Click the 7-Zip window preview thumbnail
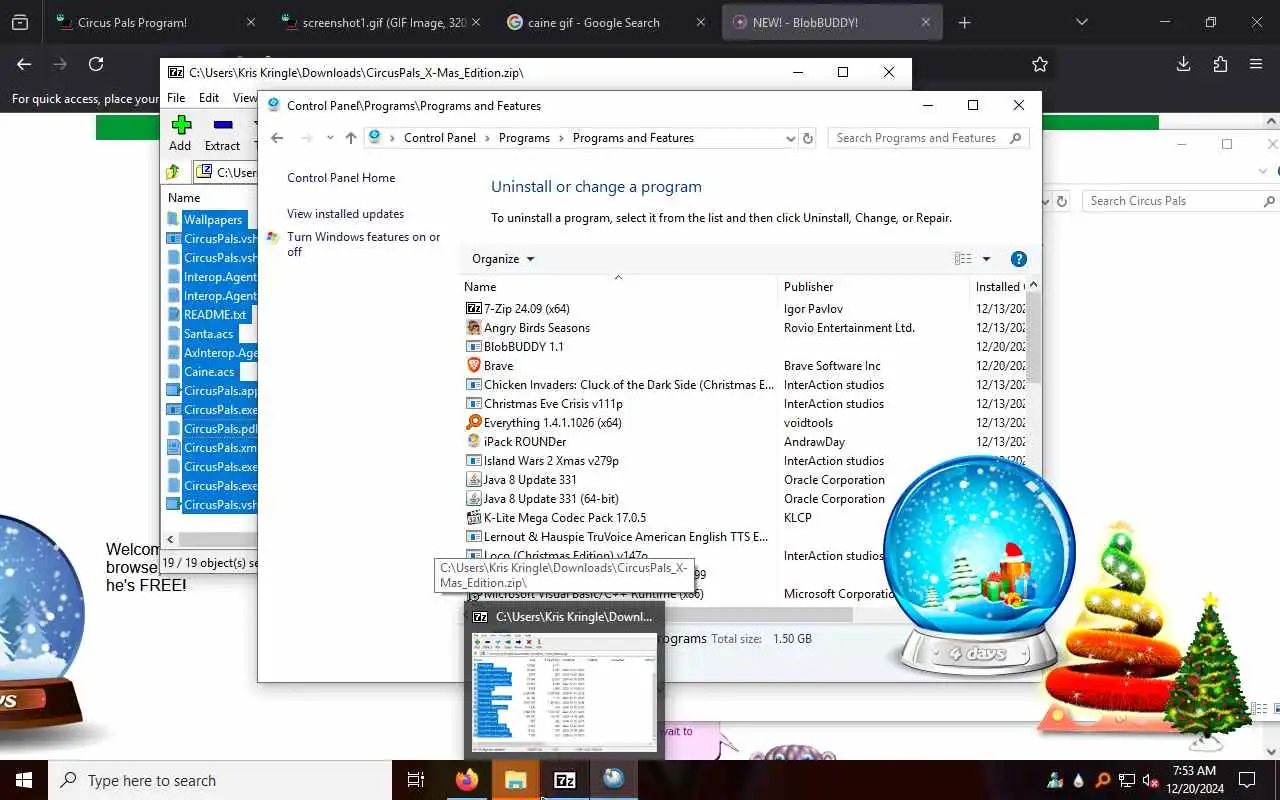The image size is (1280, 800). [564, 691]
